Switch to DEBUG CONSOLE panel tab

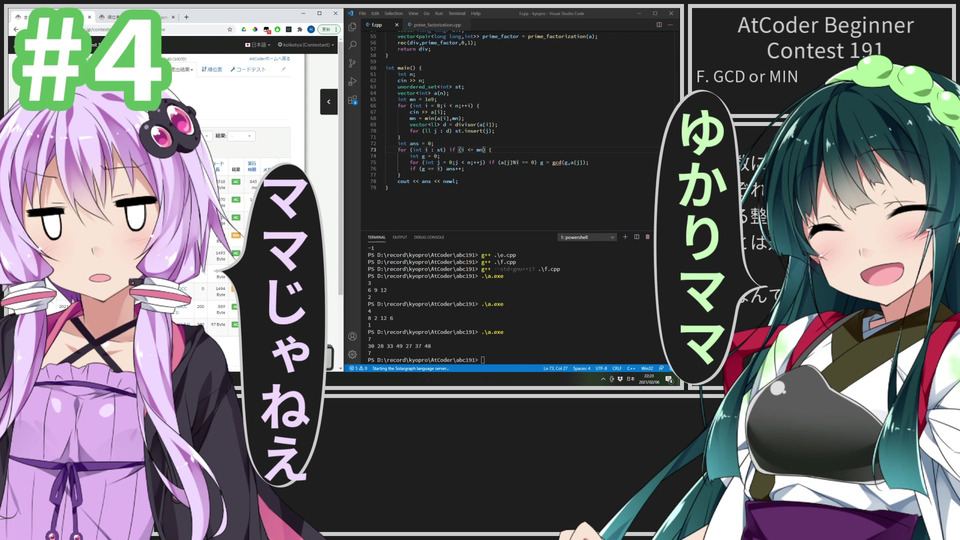429,237
